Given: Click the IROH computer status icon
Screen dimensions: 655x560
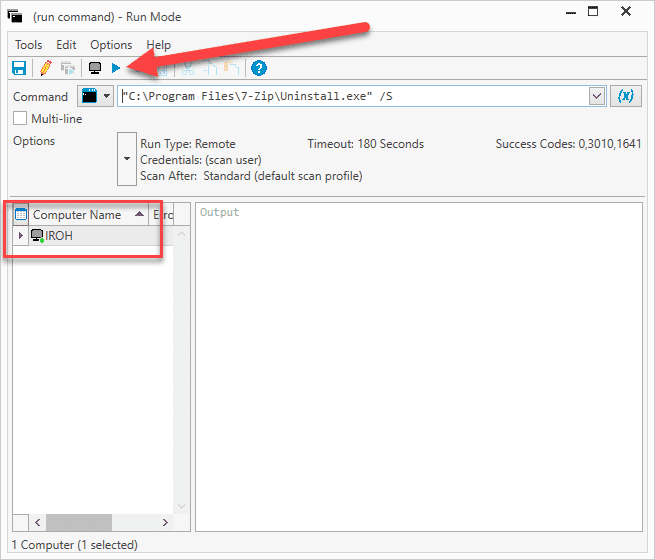Looking at the screenshot, I should (x=38, y=236).
